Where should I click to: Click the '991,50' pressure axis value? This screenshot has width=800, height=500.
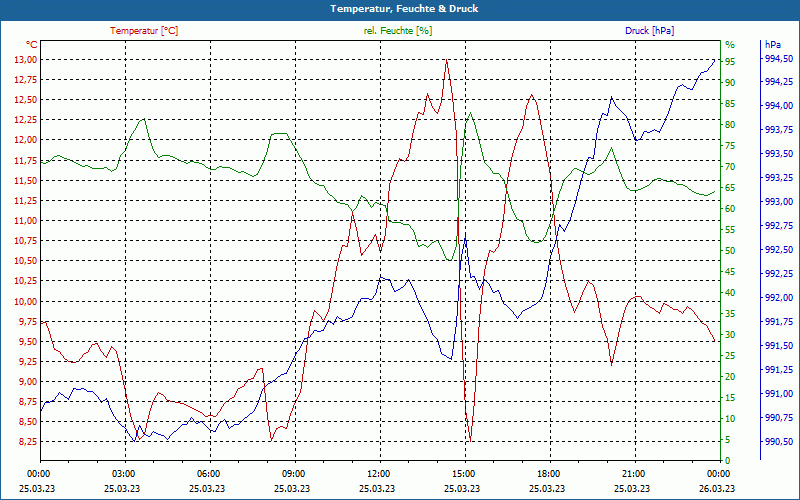pos(779,345)
